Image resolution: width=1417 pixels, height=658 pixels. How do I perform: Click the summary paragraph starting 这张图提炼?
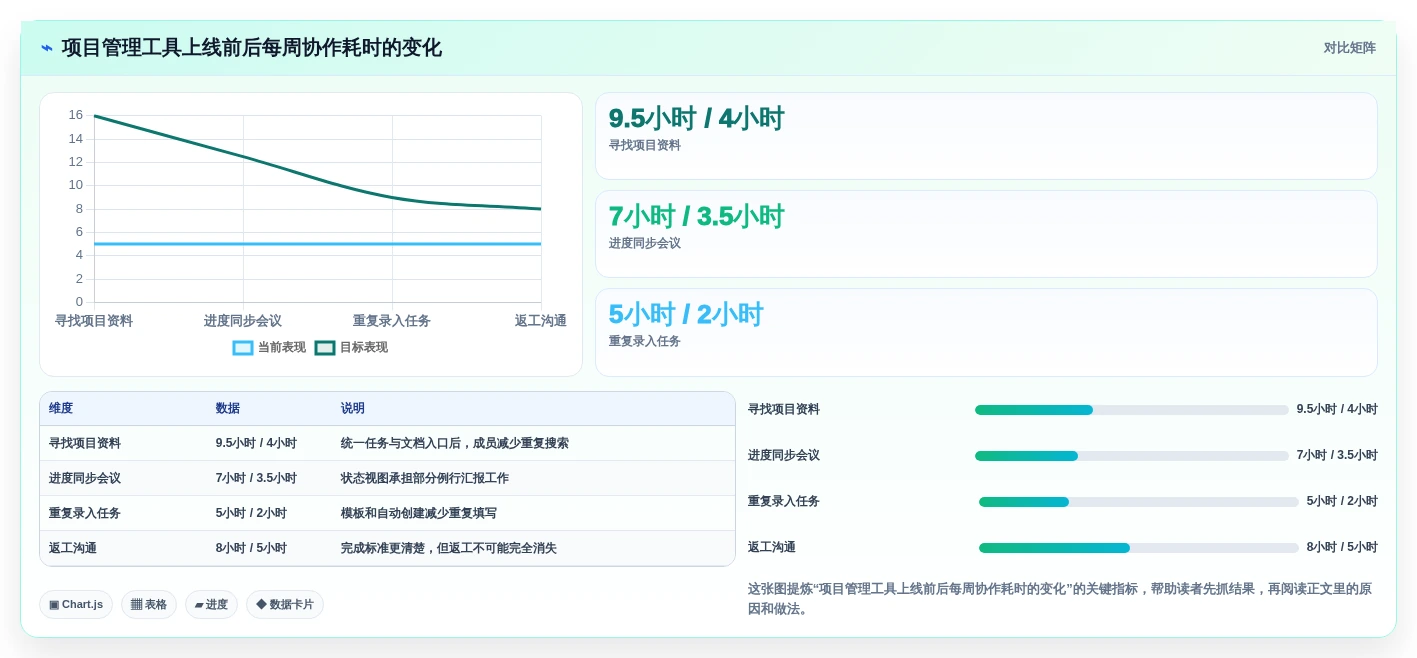(1060, 599)
